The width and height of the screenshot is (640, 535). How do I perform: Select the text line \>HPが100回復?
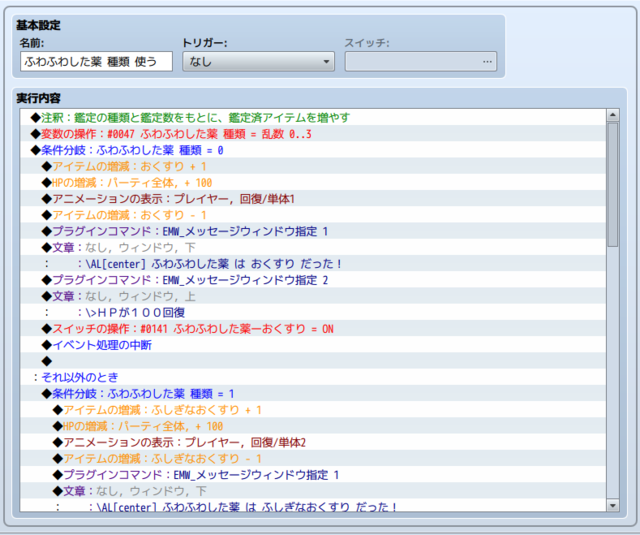[313, 313]
